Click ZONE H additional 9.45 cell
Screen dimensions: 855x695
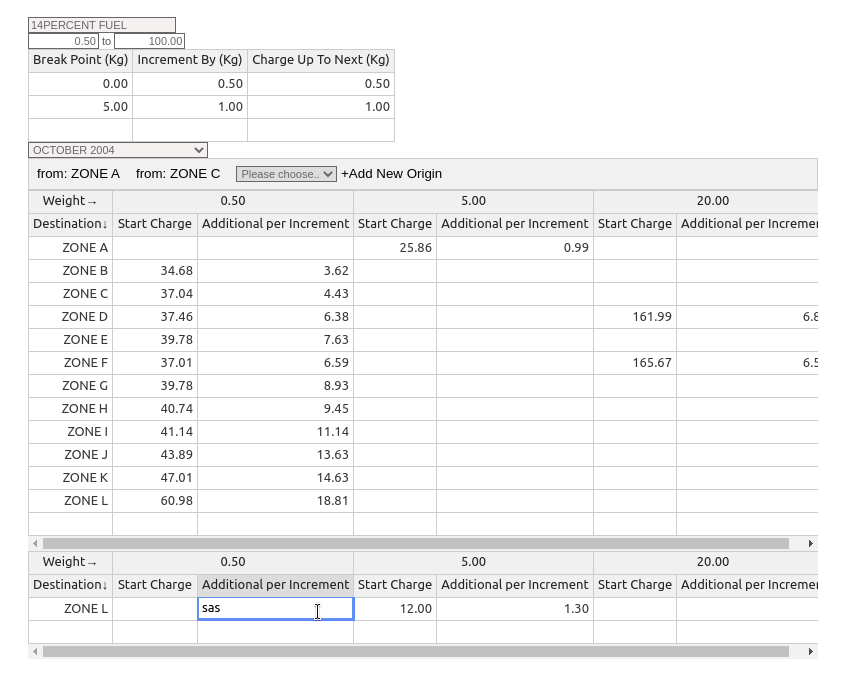pyautogui.click(x=275, y=409)
